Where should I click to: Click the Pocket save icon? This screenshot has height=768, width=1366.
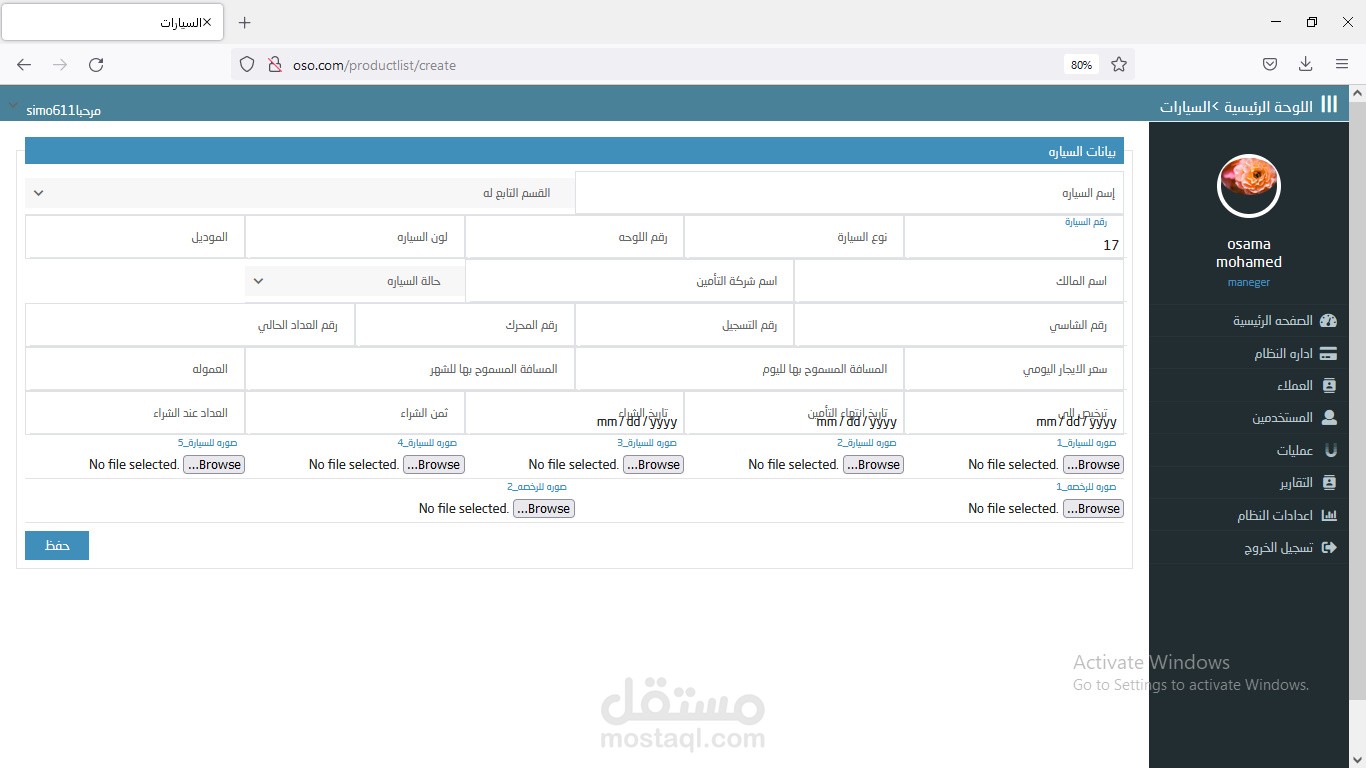point(1269,65)
